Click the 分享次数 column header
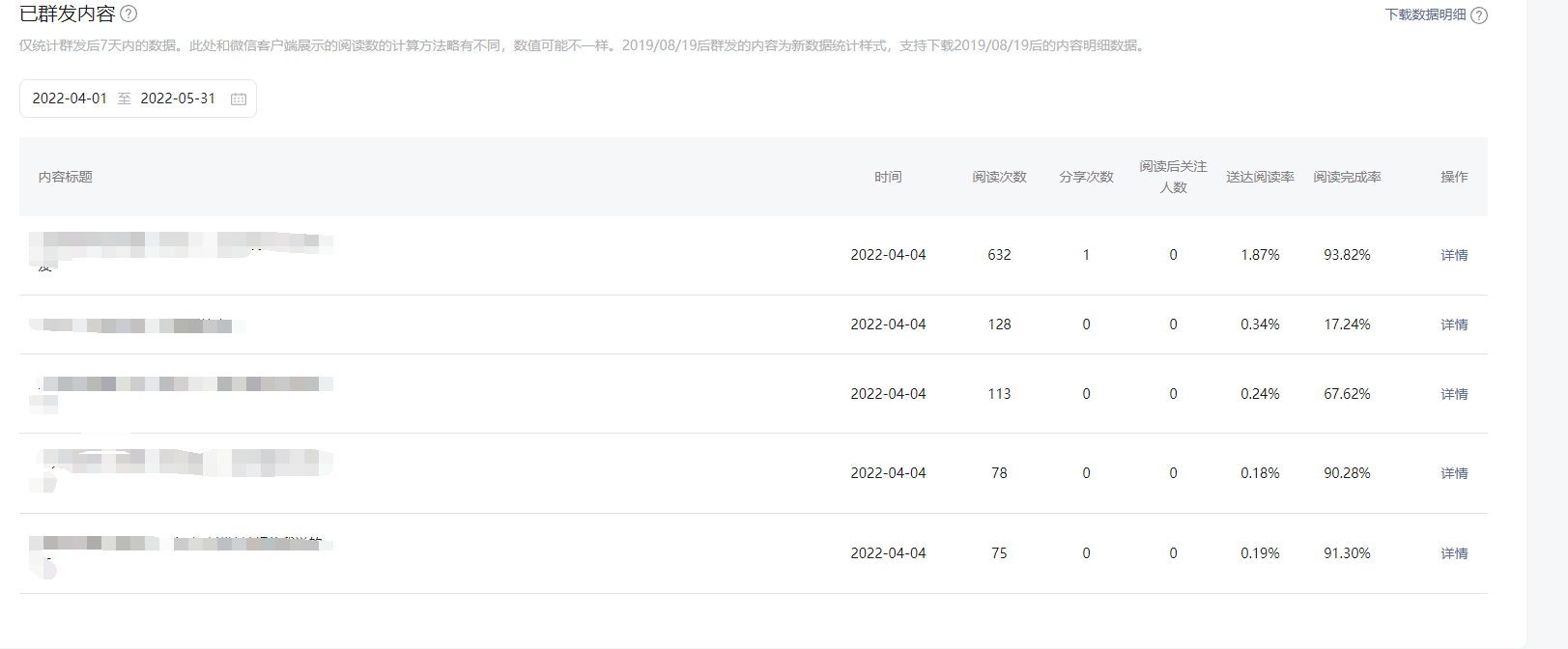The width and height of the screenshot is (1568, 649). (1086, 177)
